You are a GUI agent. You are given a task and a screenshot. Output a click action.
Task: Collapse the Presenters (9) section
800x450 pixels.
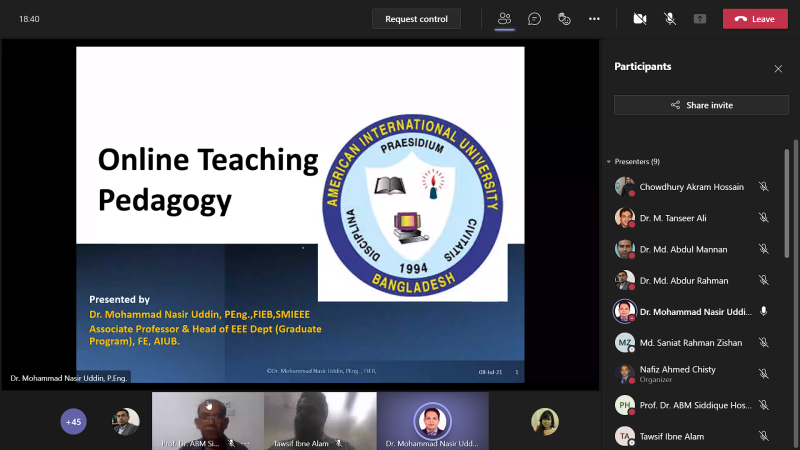click(x=634, y=161)
